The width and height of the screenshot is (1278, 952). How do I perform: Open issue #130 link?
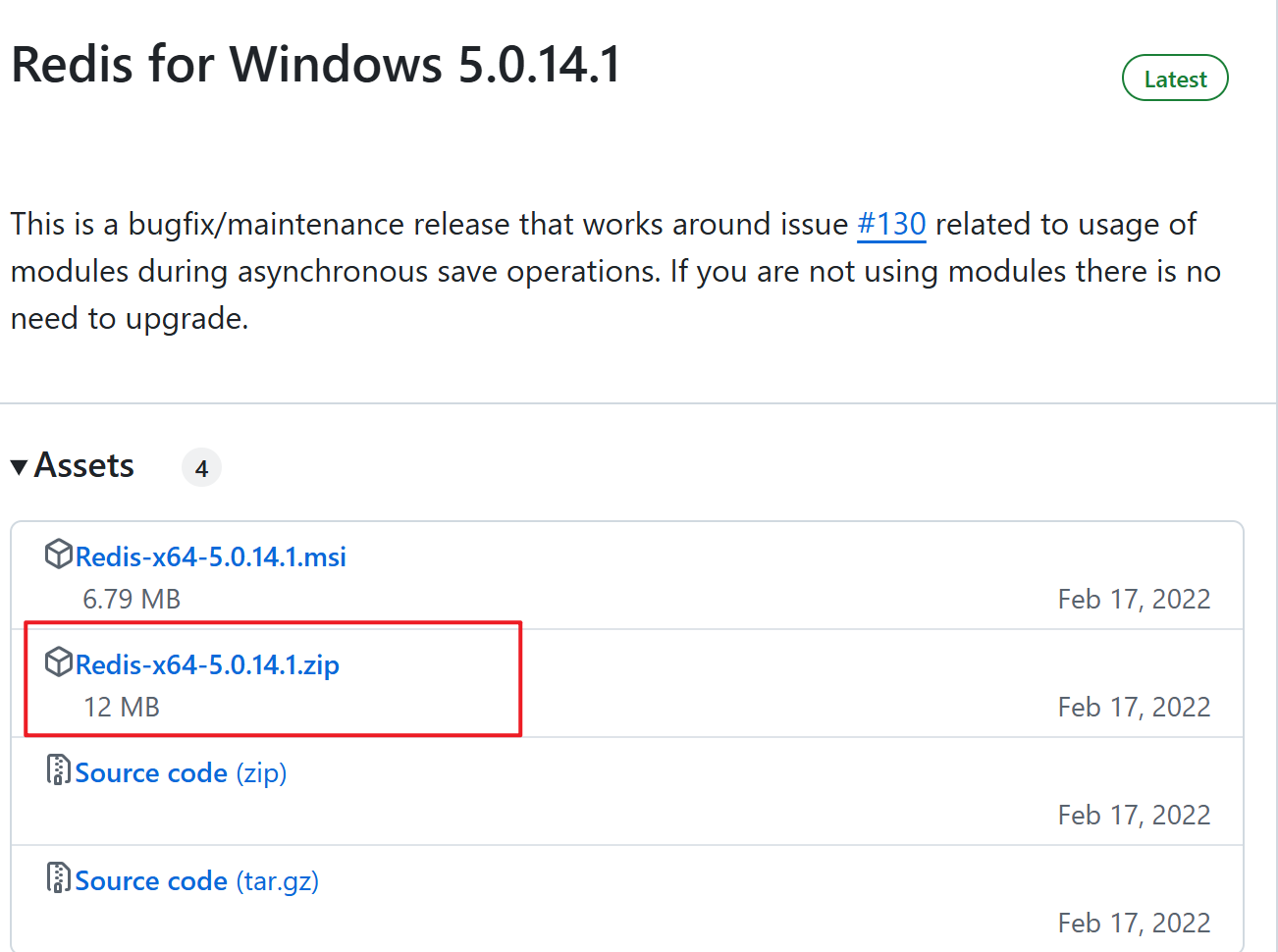click(x=891, y=224)
